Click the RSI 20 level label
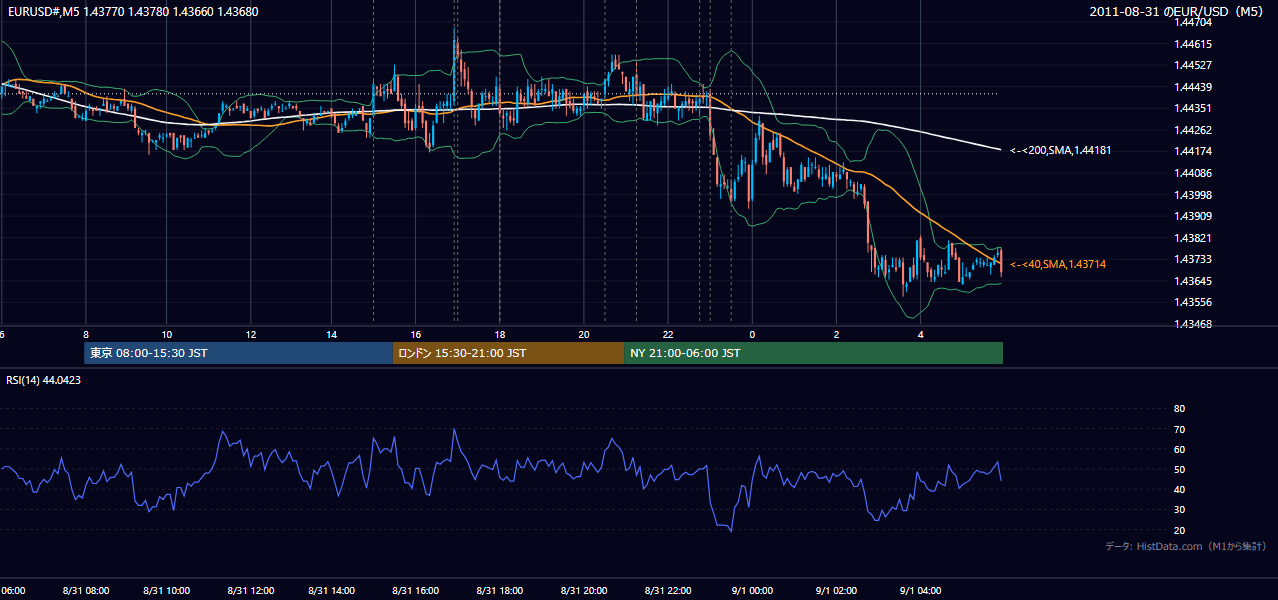 [1179, 530]
